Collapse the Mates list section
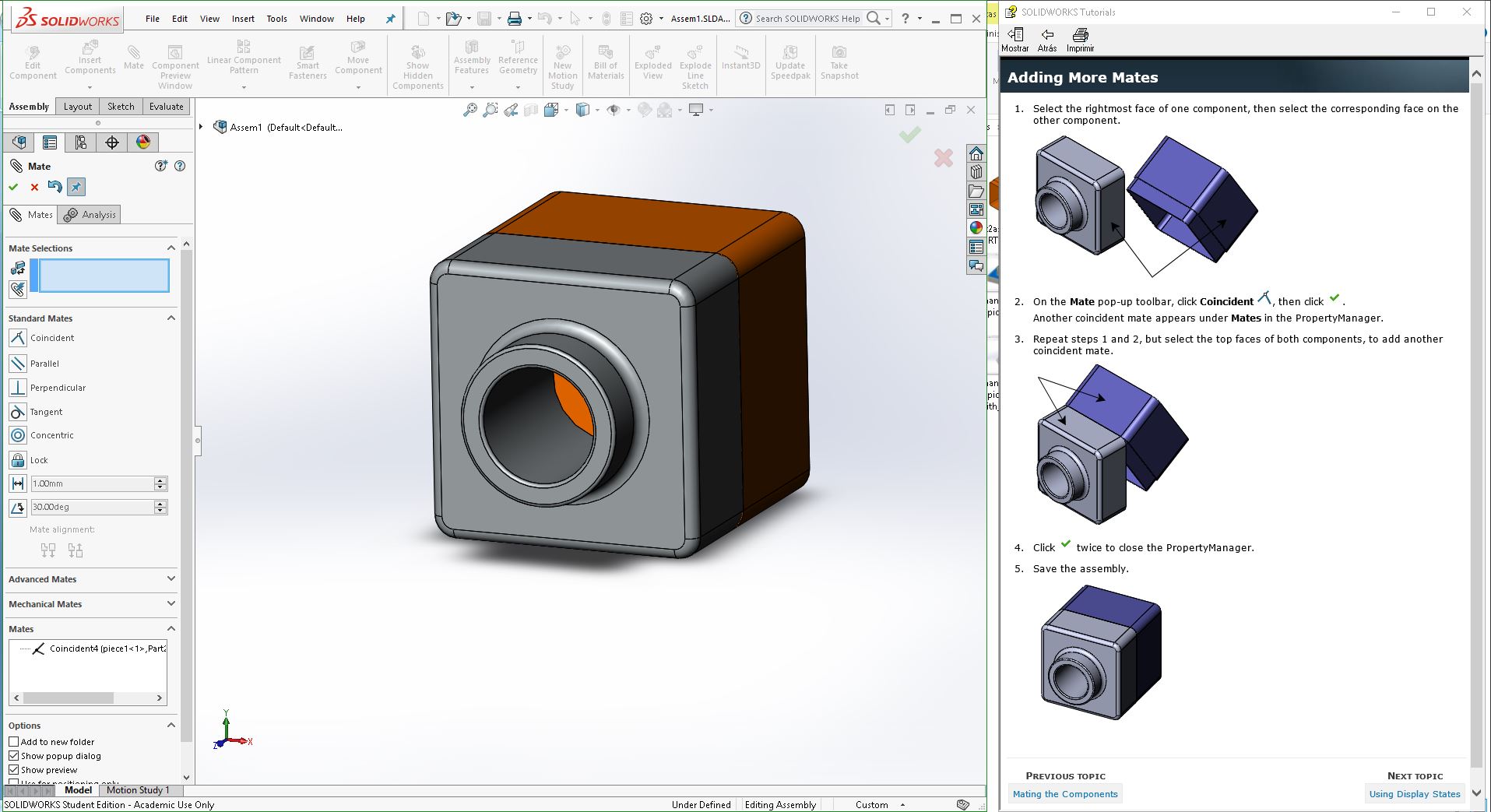The height and width of the screenshot is (812, 1491). pos(171,629)
